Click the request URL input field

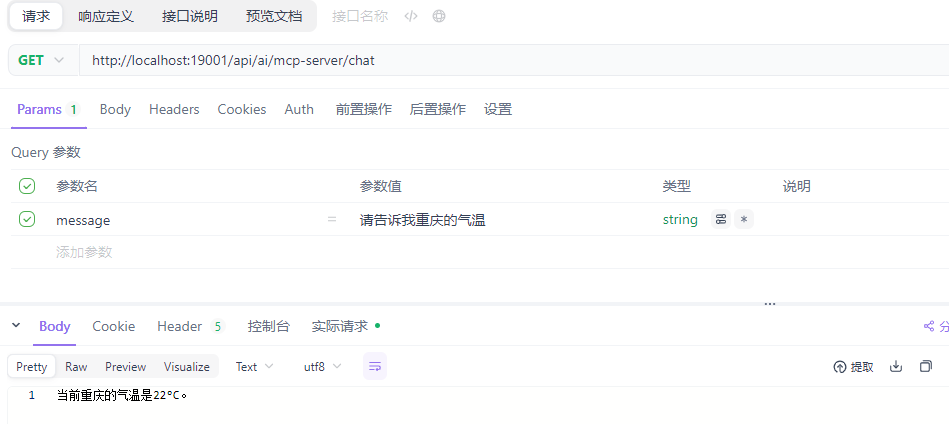[500, 60]
